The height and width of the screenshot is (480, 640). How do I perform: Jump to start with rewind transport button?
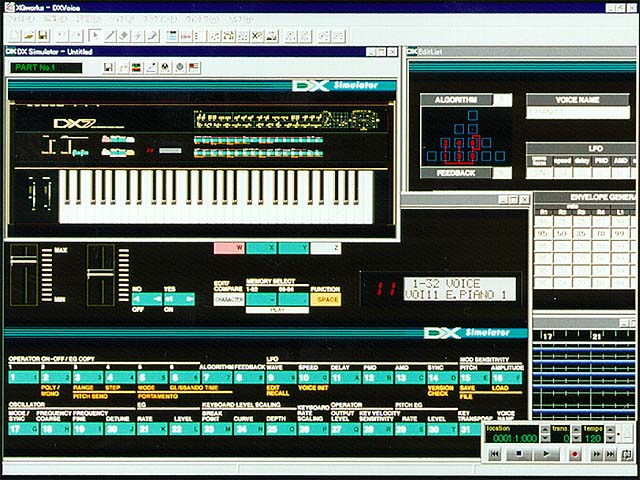click(x=494, y=453)
